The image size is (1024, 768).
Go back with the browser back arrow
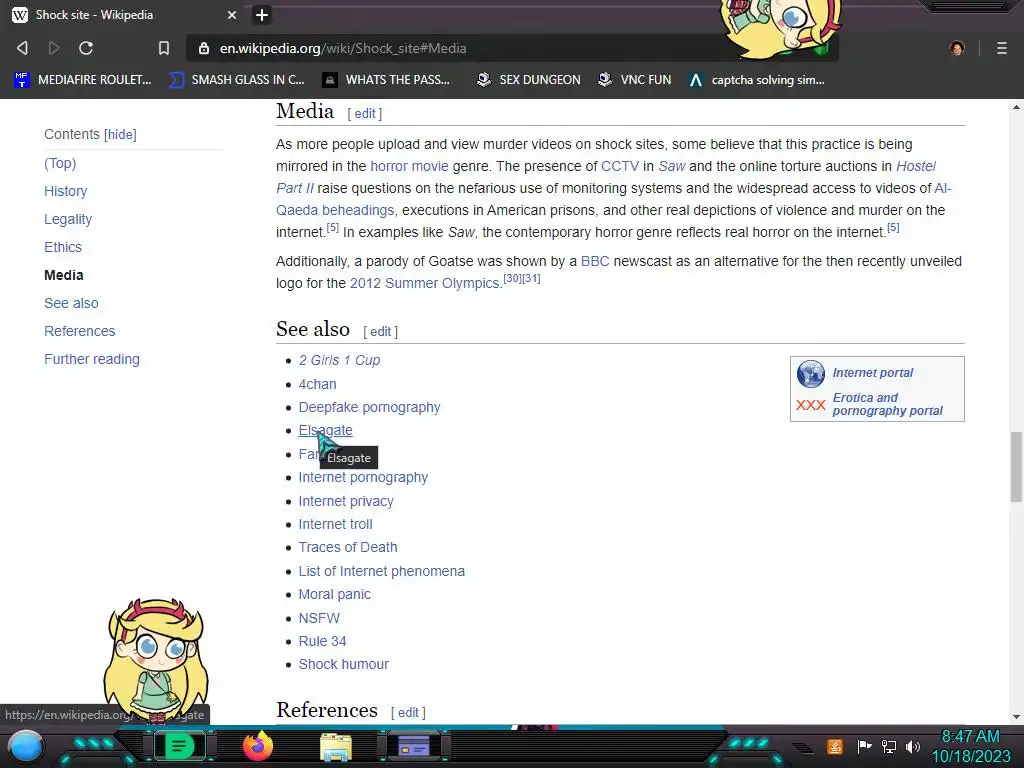click(22, 48)
